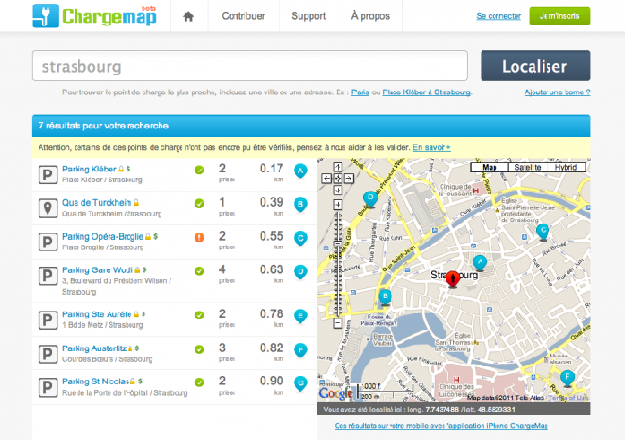This screenshot has width=625, height=440.
Task: Click parking icon of Parking Gare Wodli row
Action: [47, 276]
